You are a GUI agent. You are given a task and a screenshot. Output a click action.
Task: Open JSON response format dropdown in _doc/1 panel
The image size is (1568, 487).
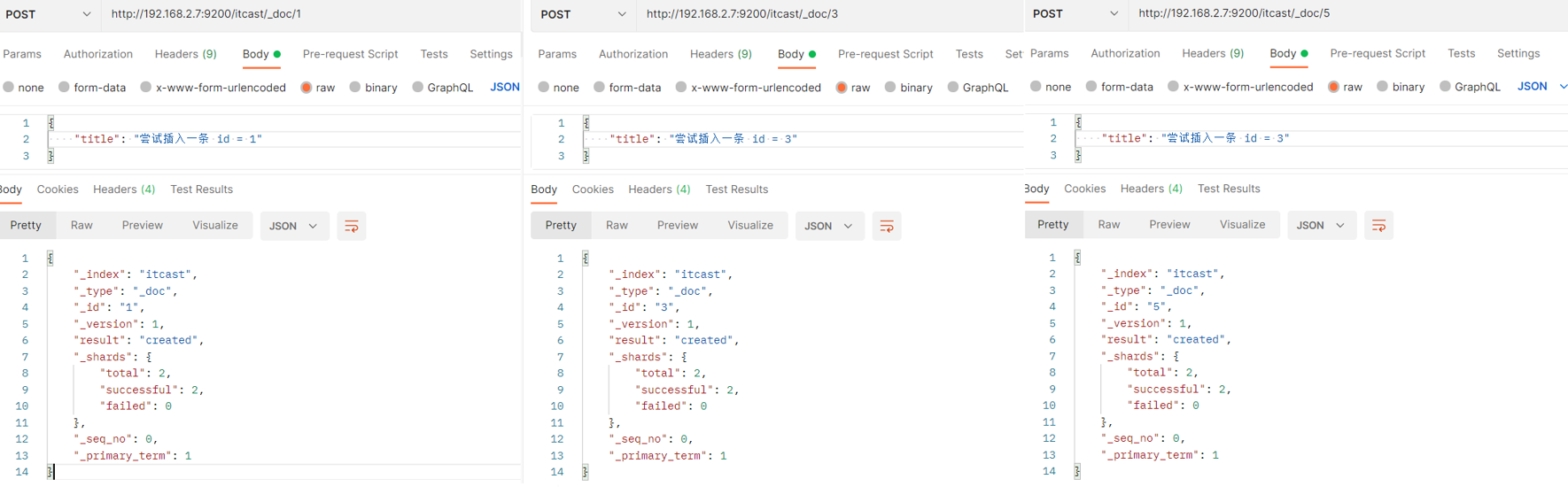coord(293,227)
